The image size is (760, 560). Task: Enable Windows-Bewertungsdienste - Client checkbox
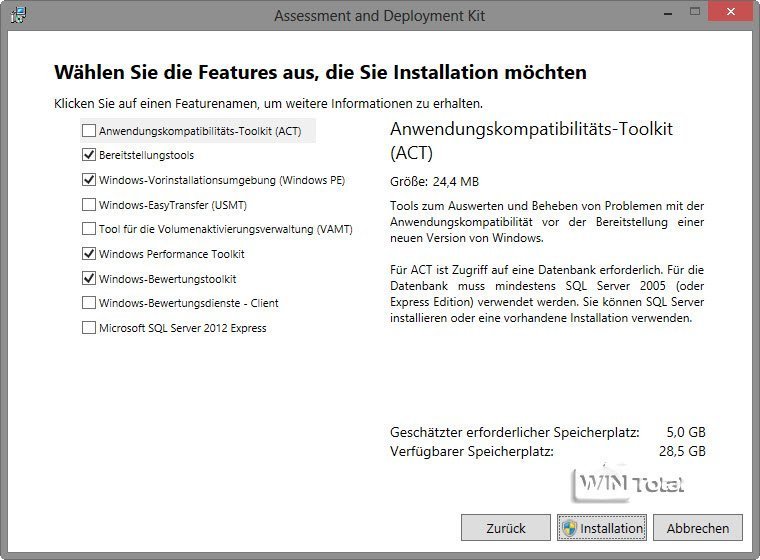point(89,303)
